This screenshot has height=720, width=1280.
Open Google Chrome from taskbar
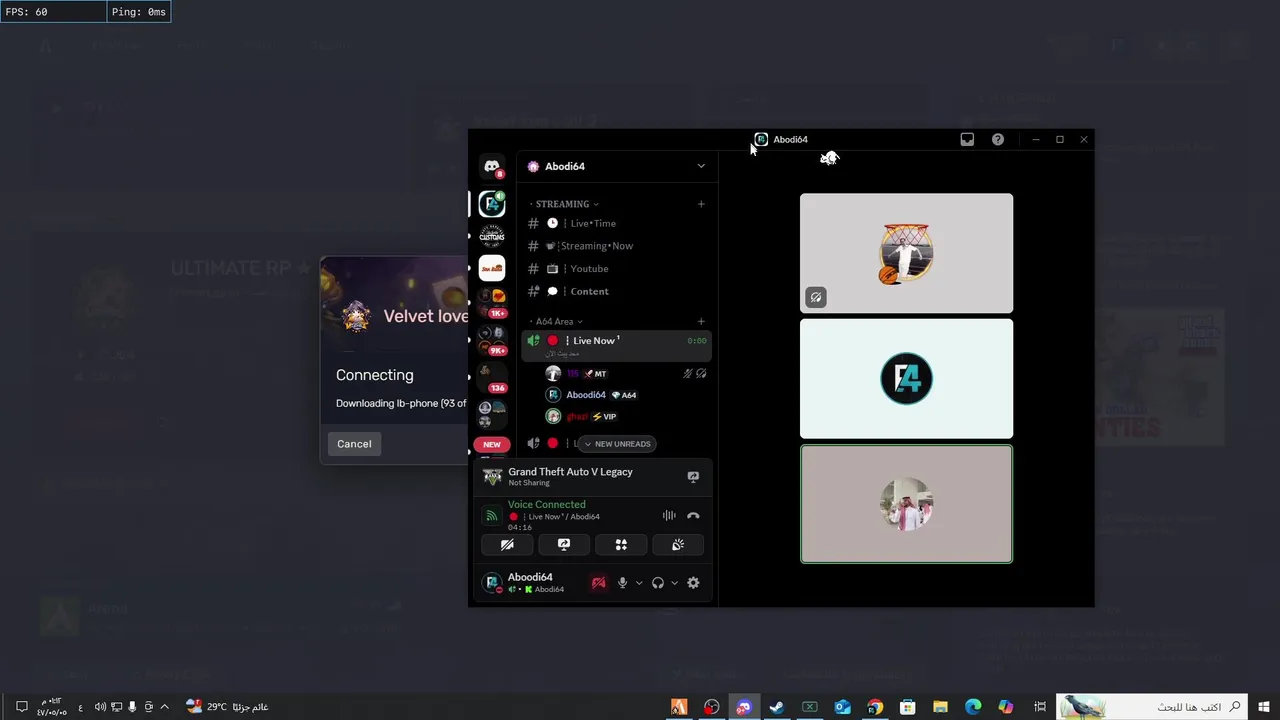pos(875,707)
